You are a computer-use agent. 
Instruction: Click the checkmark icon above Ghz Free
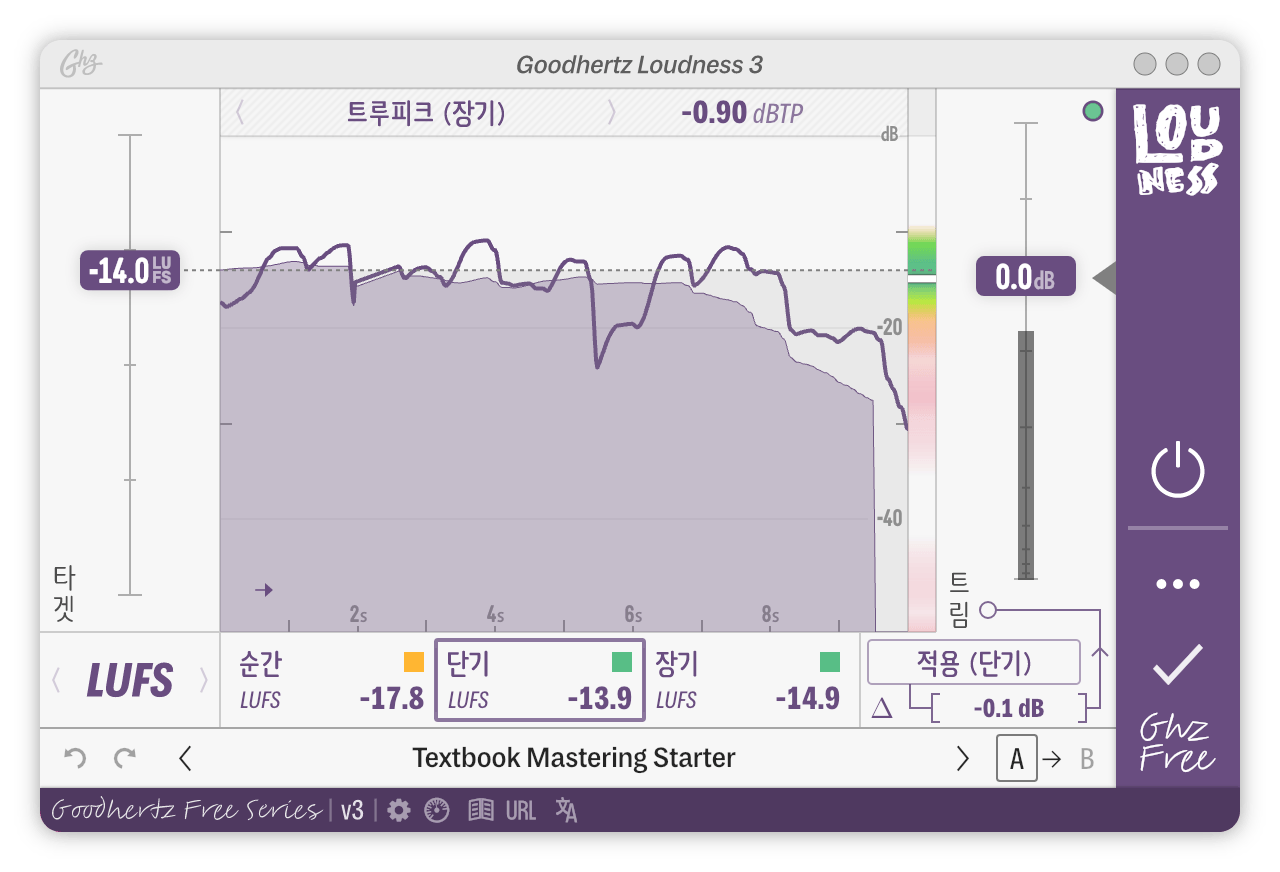point(1177,665)
